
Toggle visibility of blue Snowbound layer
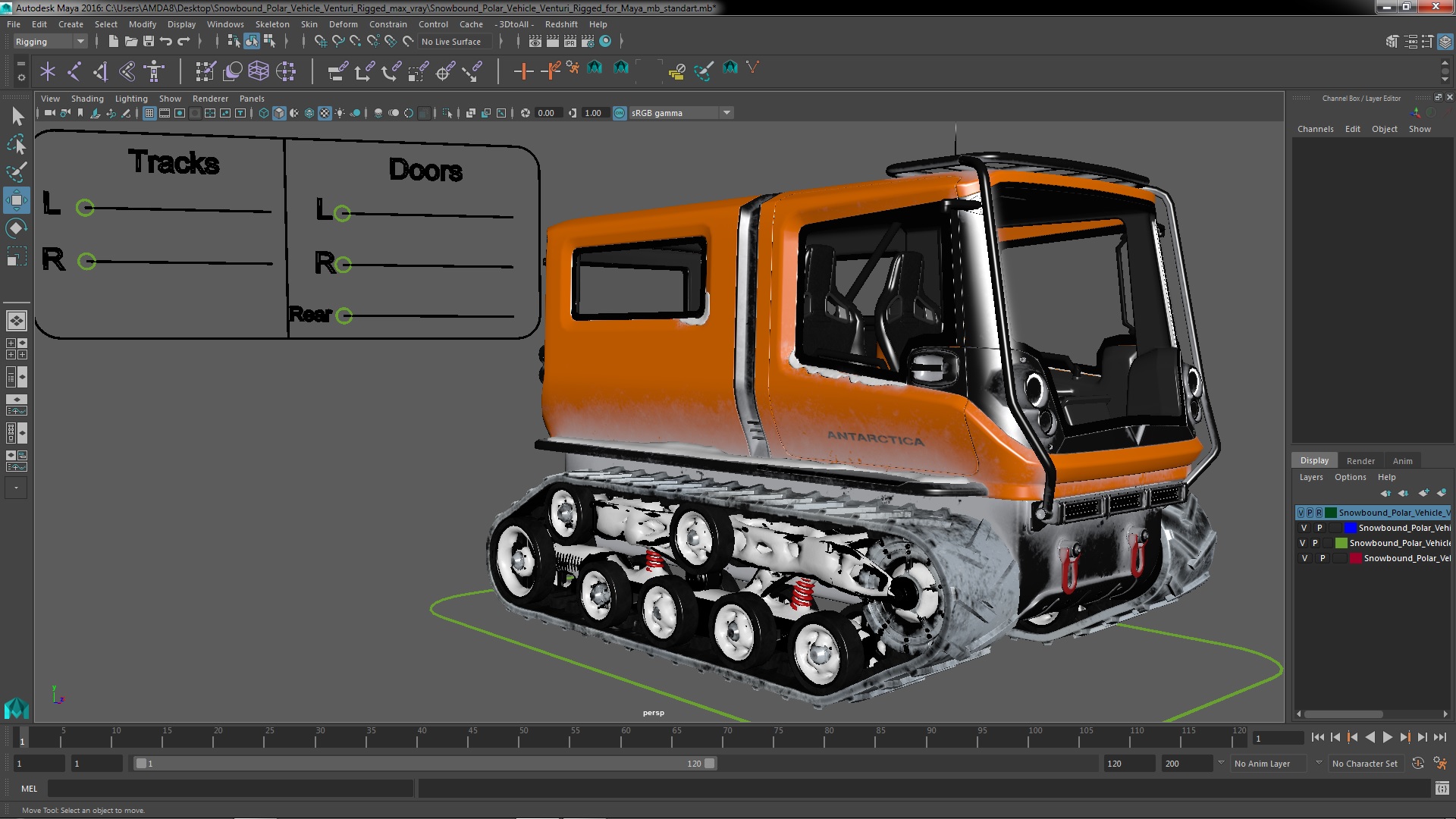pos(1304,528)
